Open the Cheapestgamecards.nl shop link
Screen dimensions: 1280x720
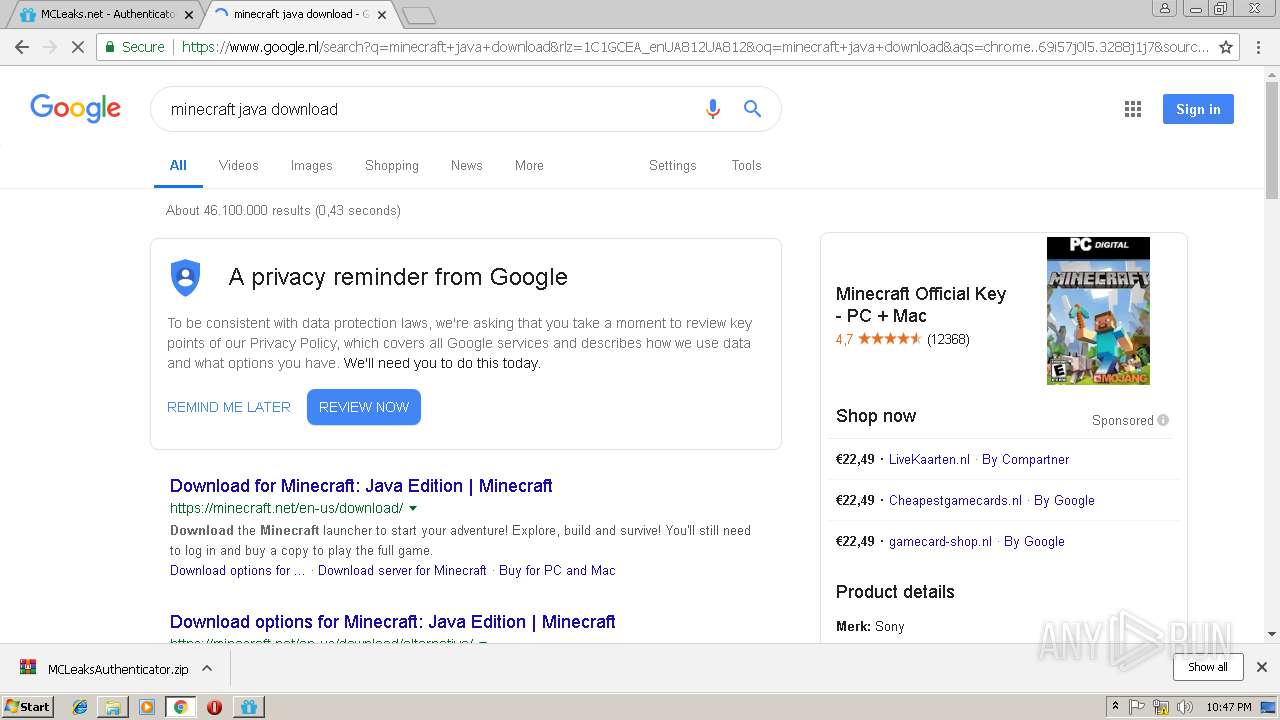tap(955, 501)
